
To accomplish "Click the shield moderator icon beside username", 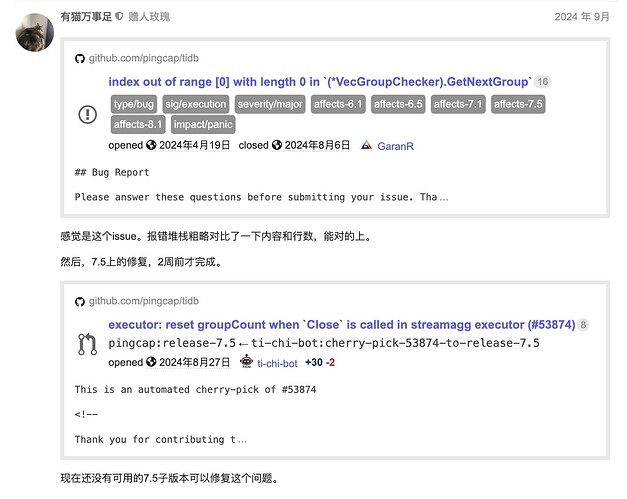I will tap(119, 16).
